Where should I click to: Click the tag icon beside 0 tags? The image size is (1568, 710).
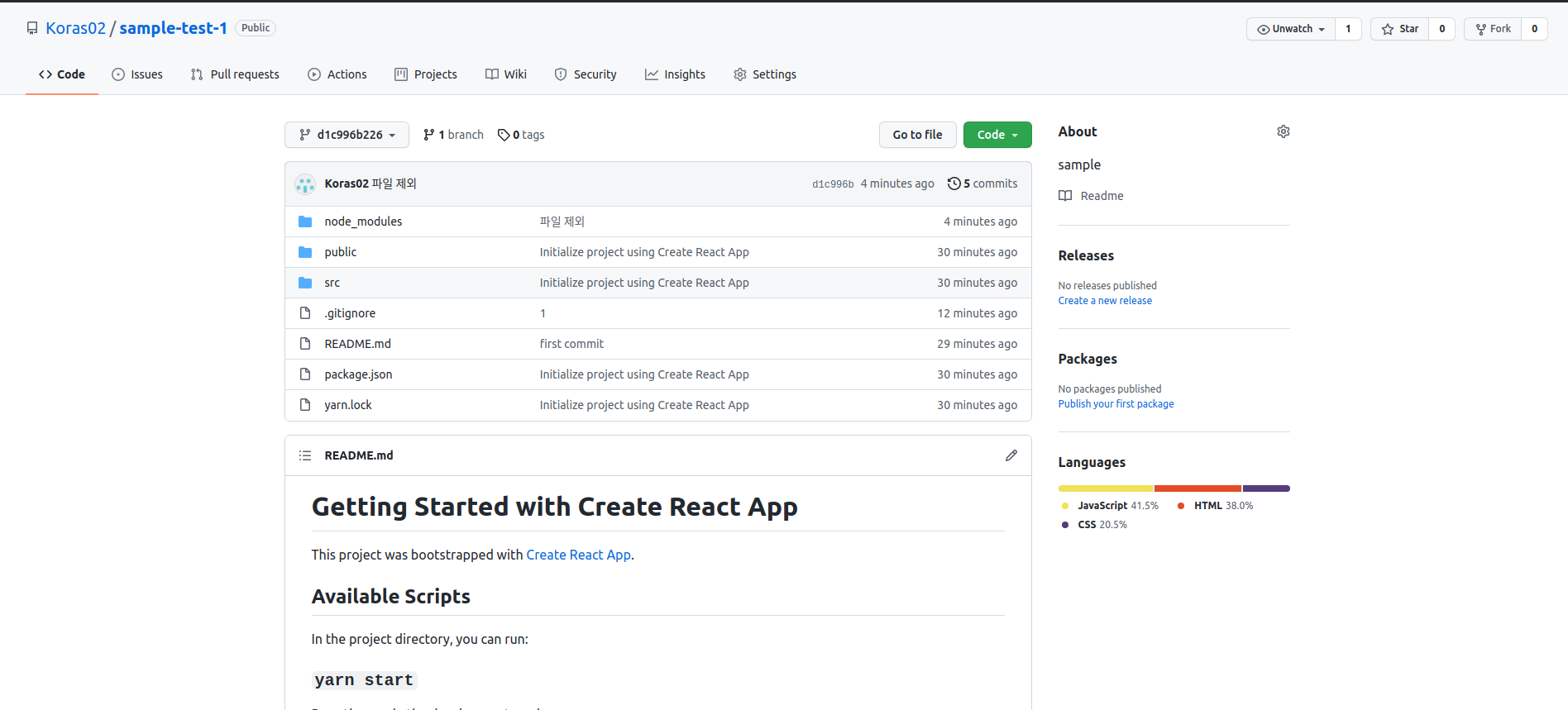coord(504,135)
